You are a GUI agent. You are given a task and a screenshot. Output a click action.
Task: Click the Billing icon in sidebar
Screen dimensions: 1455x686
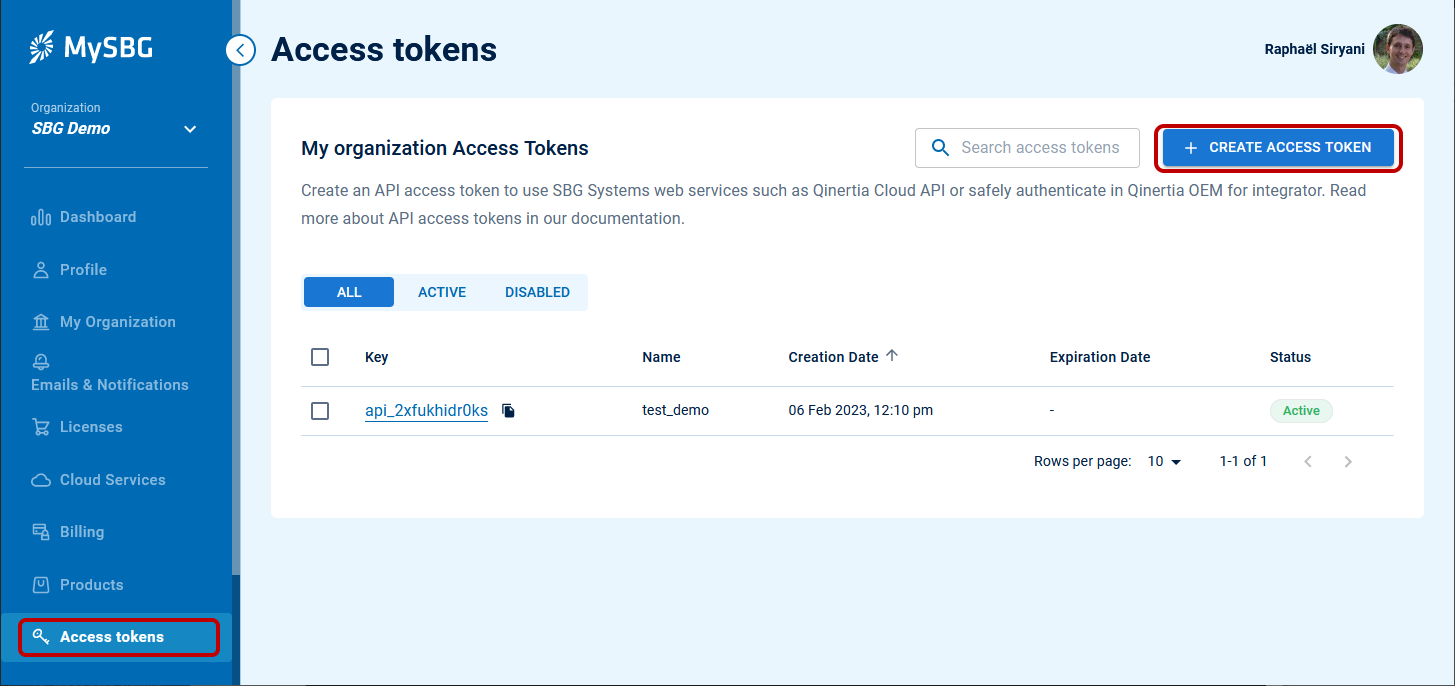tap(41, 532)
